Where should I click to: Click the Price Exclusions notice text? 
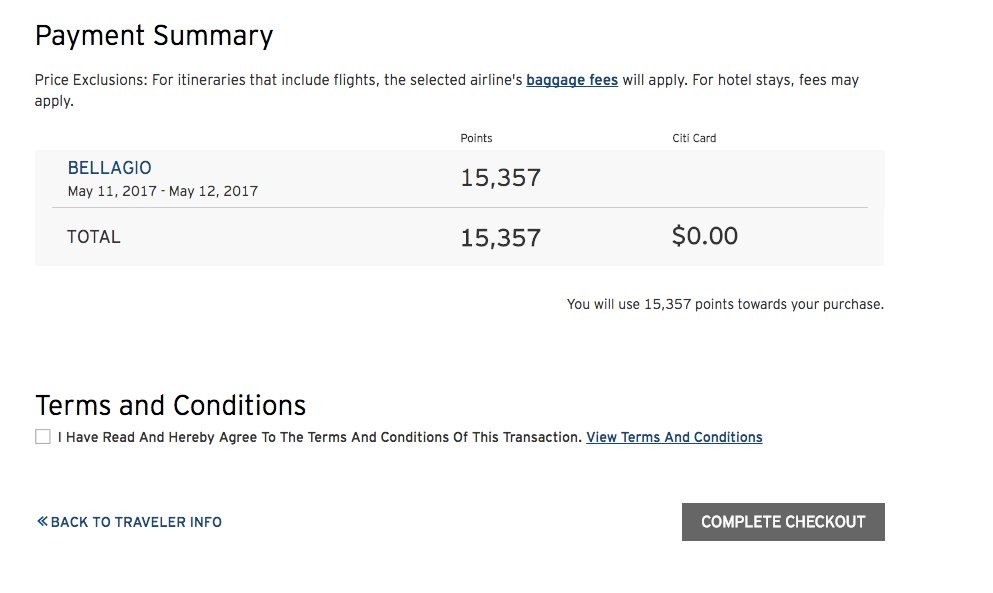278,80
